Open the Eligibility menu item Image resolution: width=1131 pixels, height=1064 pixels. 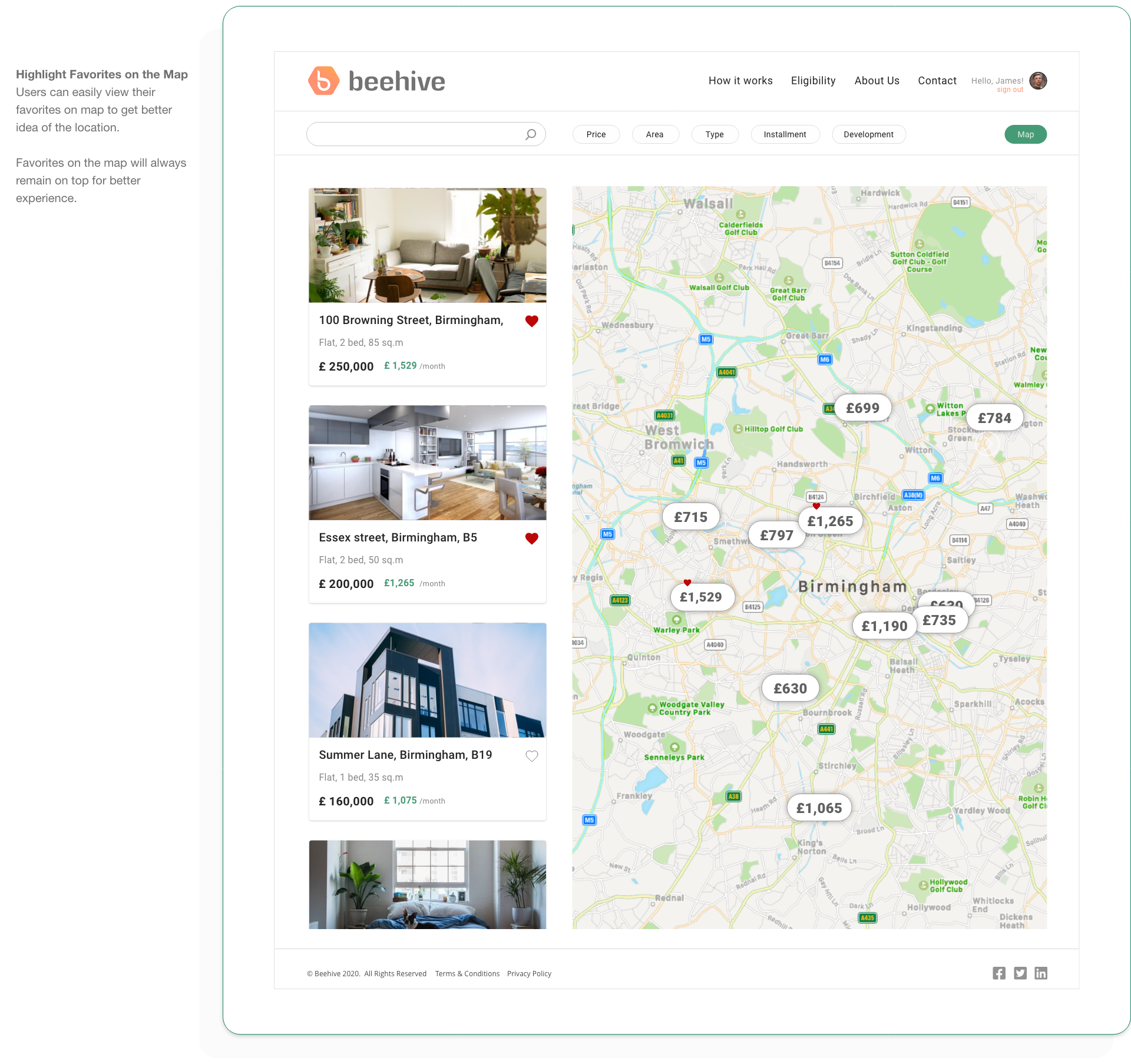coord(813,81)
